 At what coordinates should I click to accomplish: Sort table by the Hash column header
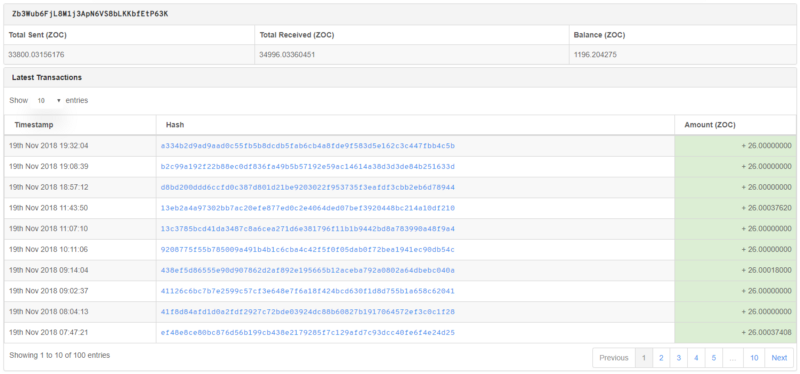point(415,125)
